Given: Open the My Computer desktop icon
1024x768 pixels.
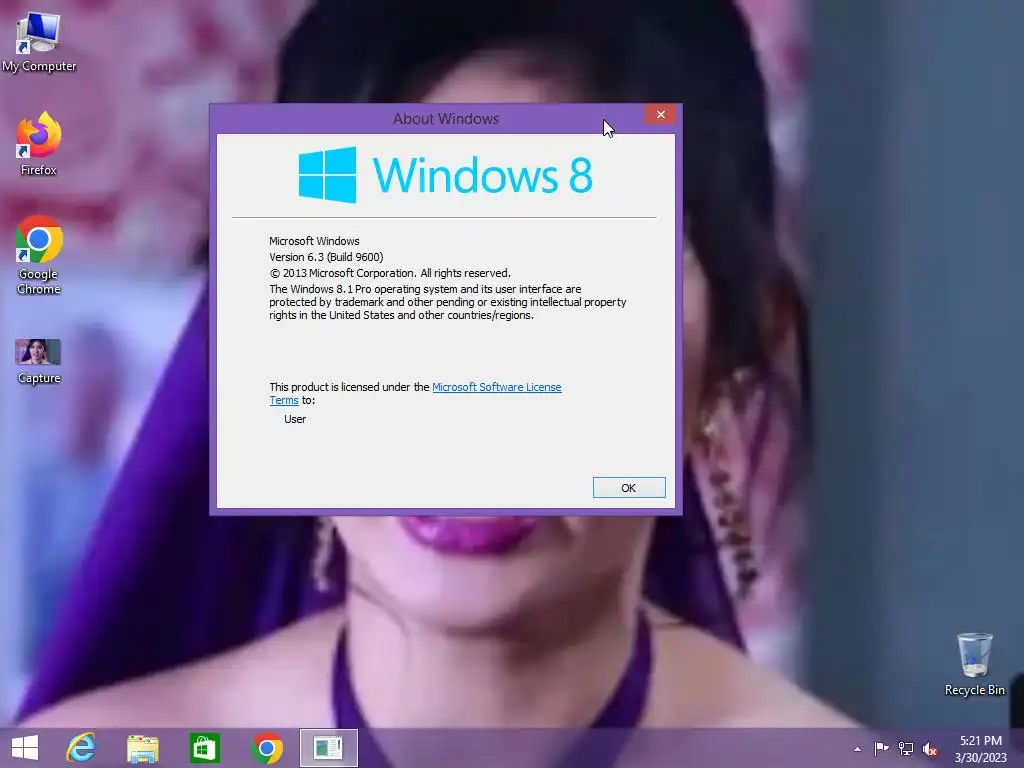Looking at the screenshot, I should (x=39, y=42).
